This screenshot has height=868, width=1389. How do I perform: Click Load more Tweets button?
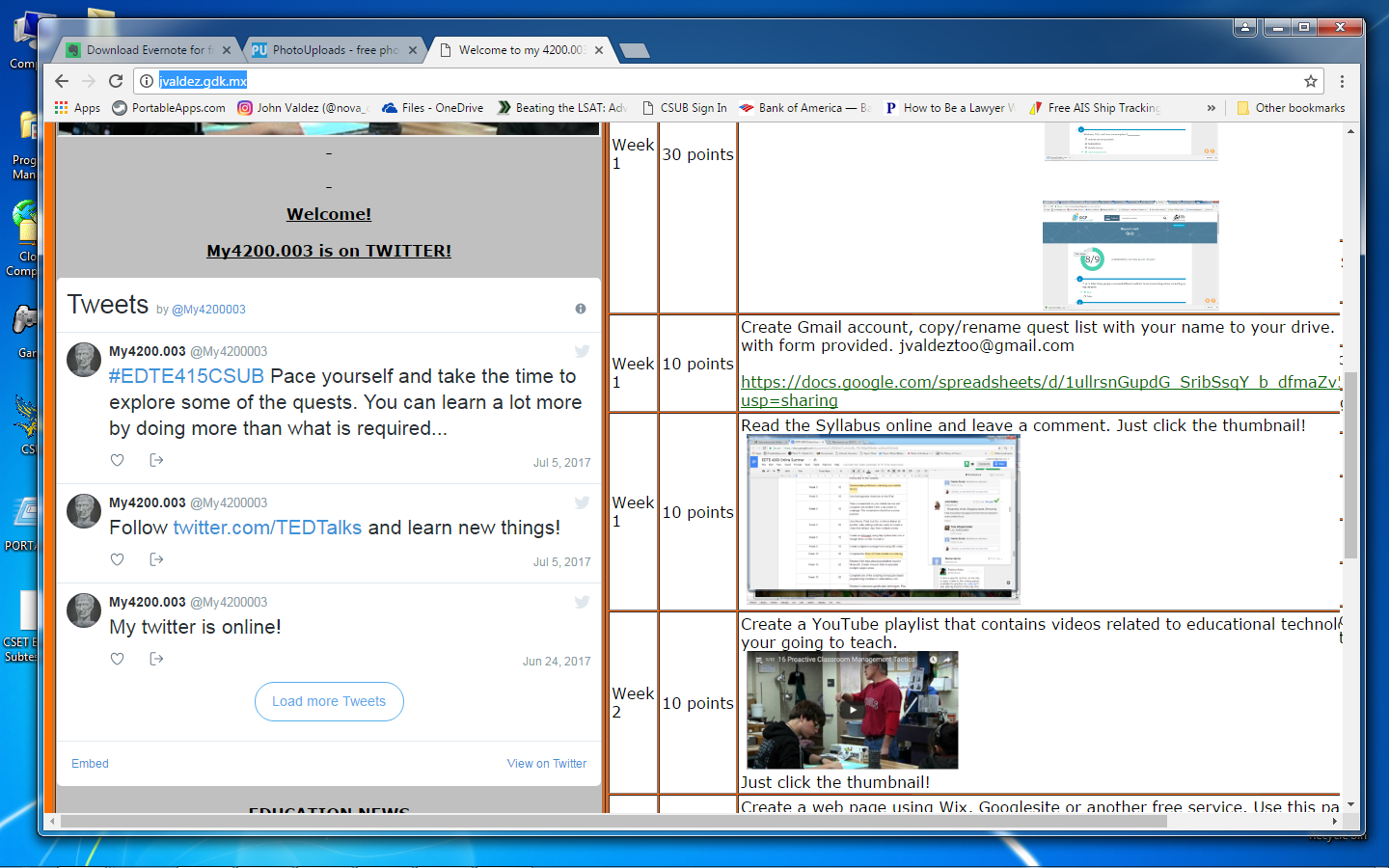(x=329, y=701)
